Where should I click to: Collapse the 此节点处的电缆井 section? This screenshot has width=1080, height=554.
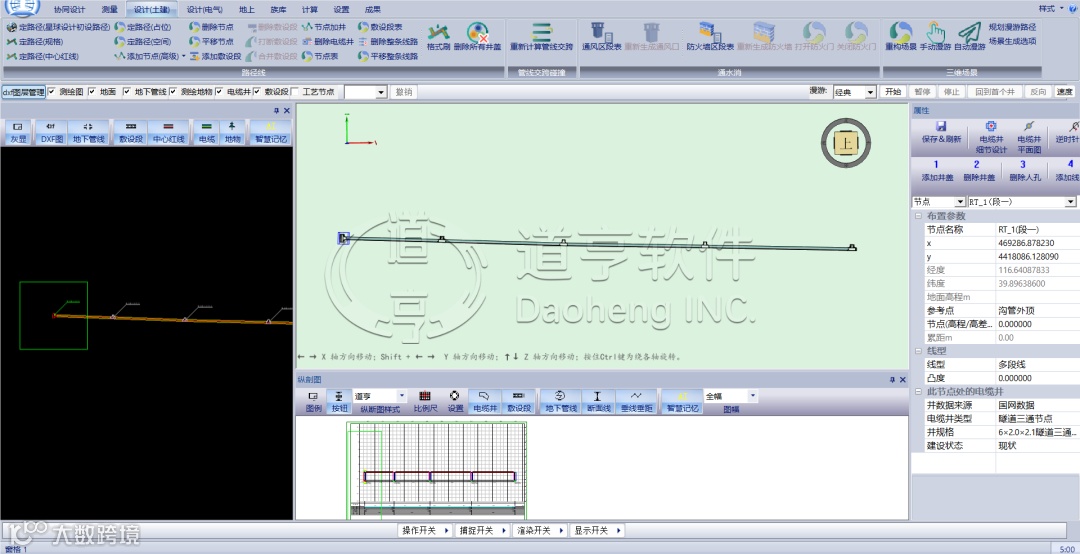[918, 391]
